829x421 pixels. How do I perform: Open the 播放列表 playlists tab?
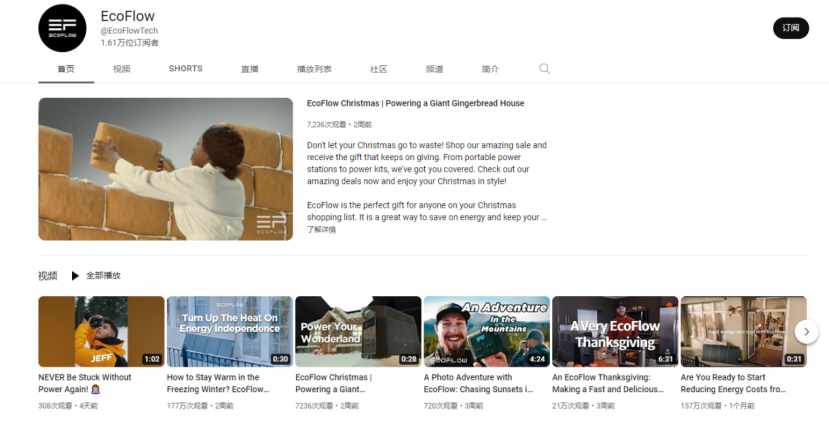[314, 69]
